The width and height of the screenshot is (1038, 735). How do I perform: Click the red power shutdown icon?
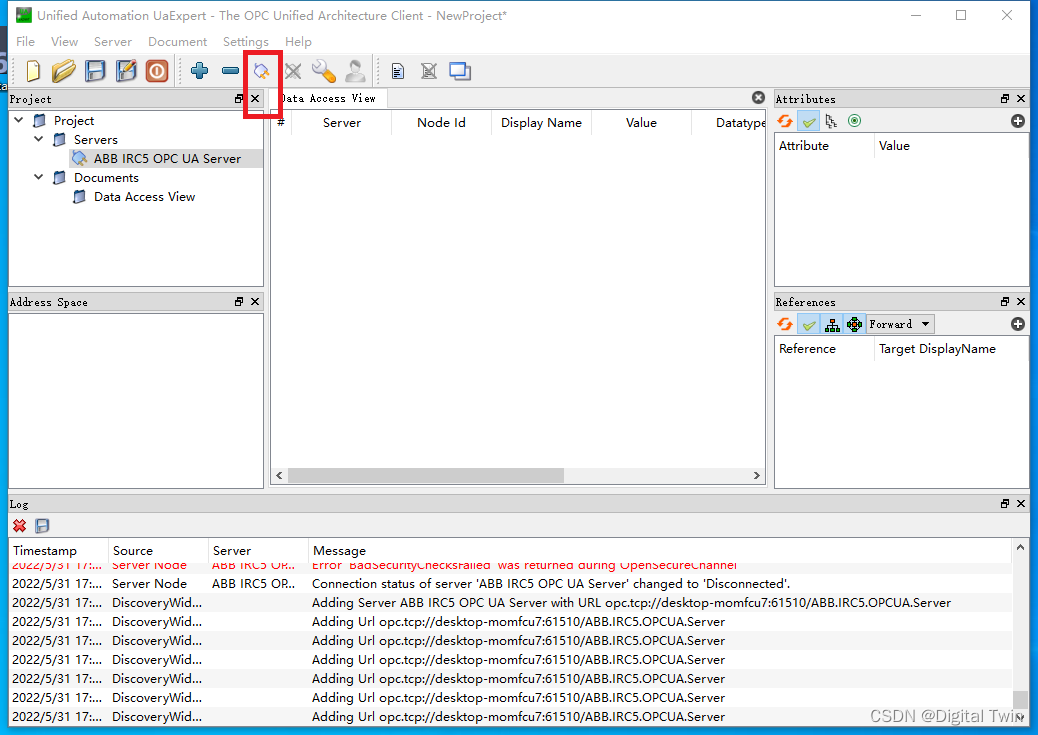click(x=157, y=71)
